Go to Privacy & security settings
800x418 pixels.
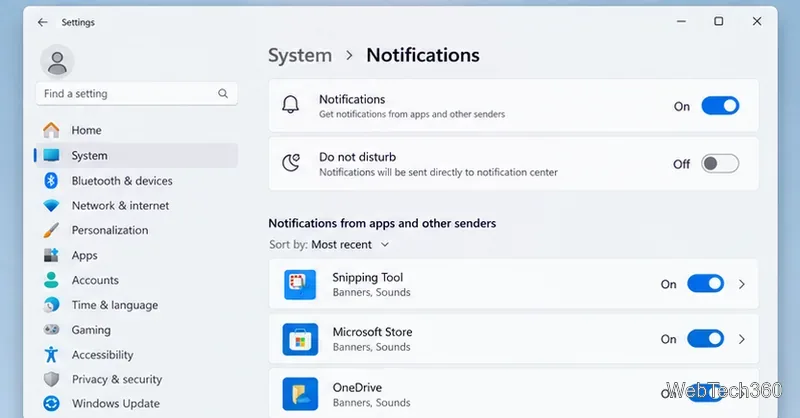point(136,379)
